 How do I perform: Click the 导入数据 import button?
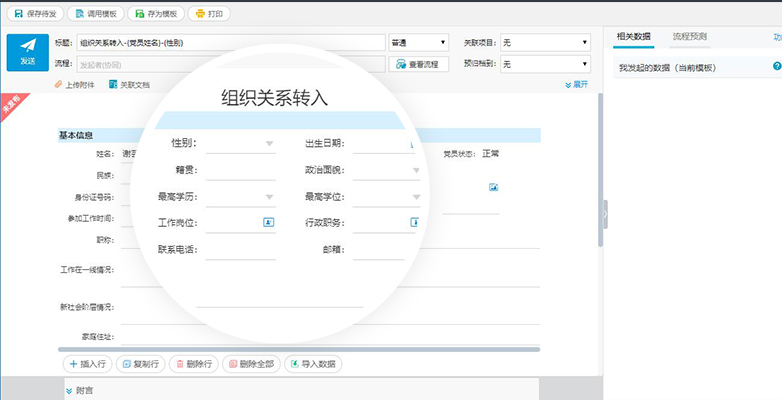point(313,364)
